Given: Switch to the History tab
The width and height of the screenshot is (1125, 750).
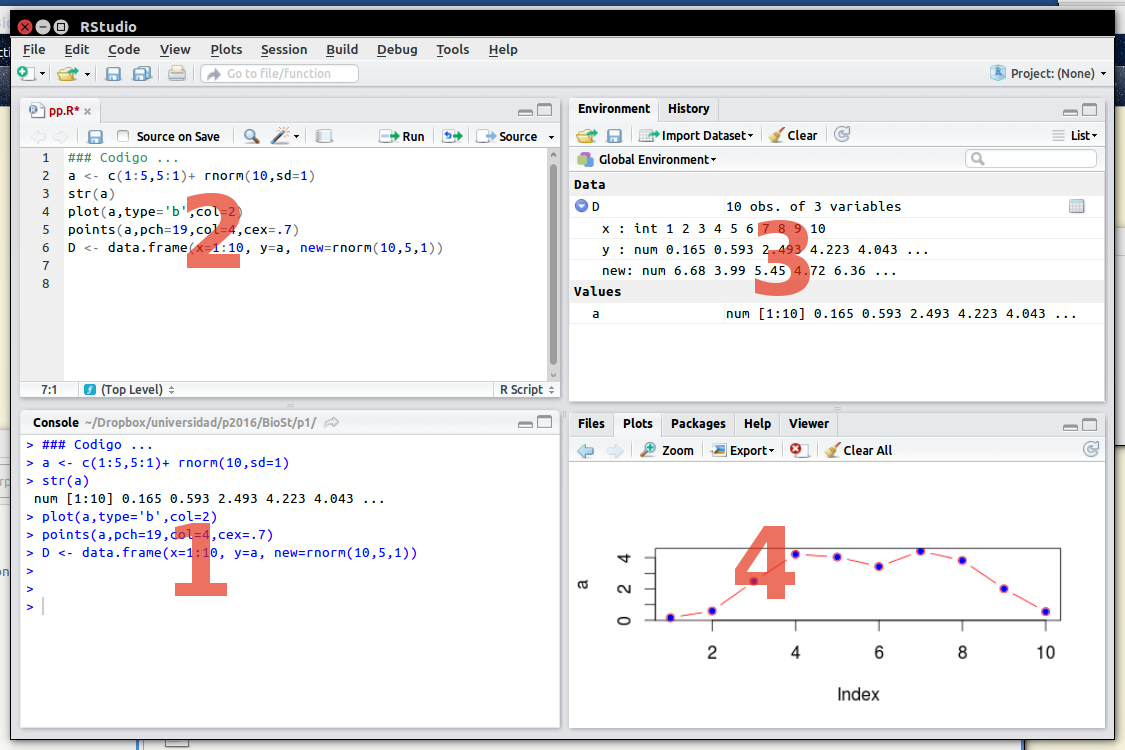Looking at the screenshot, I should (688, 108).
